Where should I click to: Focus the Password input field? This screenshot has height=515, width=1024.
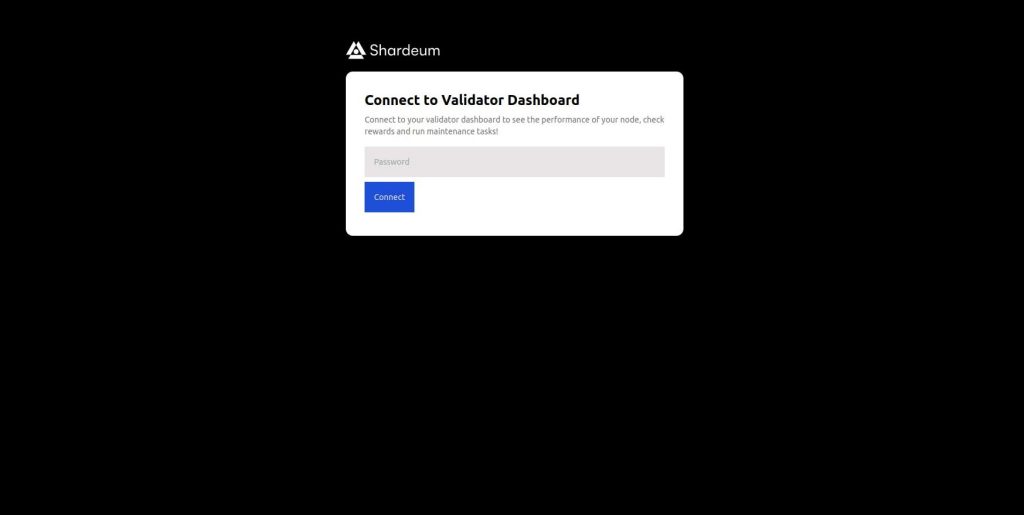click(x=515, y=162)
